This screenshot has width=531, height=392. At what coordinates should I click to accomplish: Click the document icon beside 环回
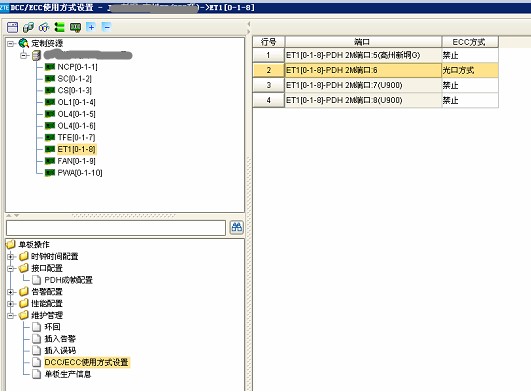click(x=37, y=327)
